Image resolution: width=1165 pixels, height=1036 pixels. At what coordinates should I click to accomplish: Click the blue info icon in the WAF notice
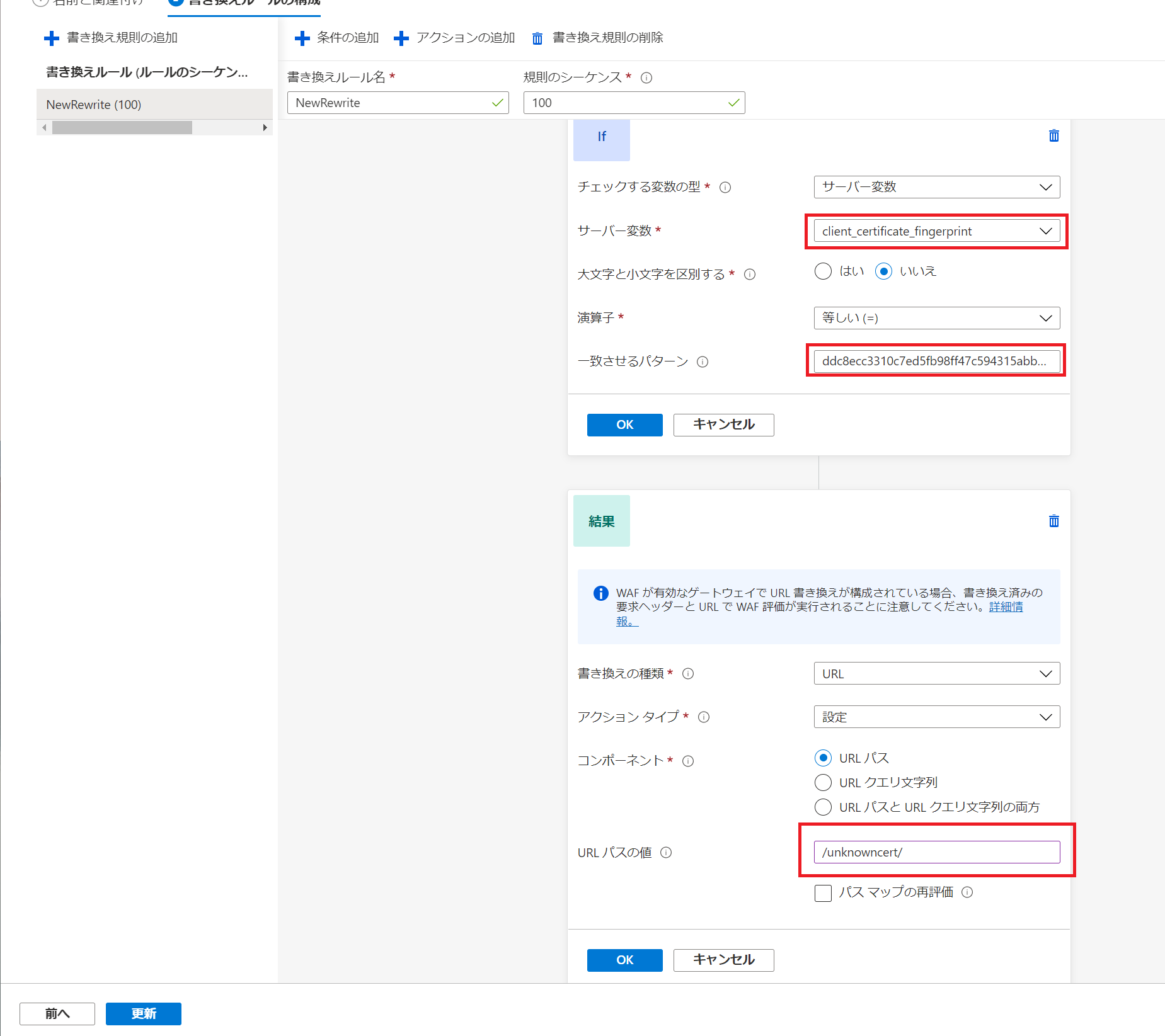click(x=601, y=593)
